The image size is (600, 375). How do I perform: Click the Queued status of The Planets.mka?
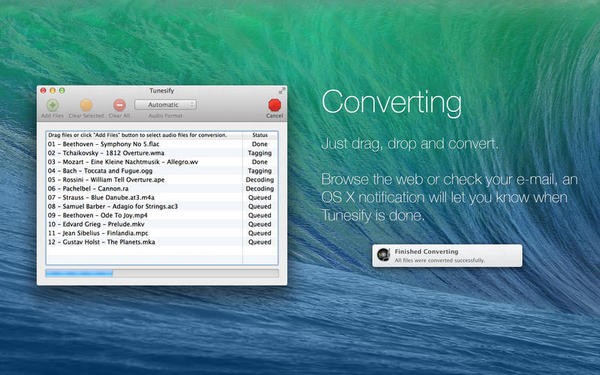coord(260,242)
